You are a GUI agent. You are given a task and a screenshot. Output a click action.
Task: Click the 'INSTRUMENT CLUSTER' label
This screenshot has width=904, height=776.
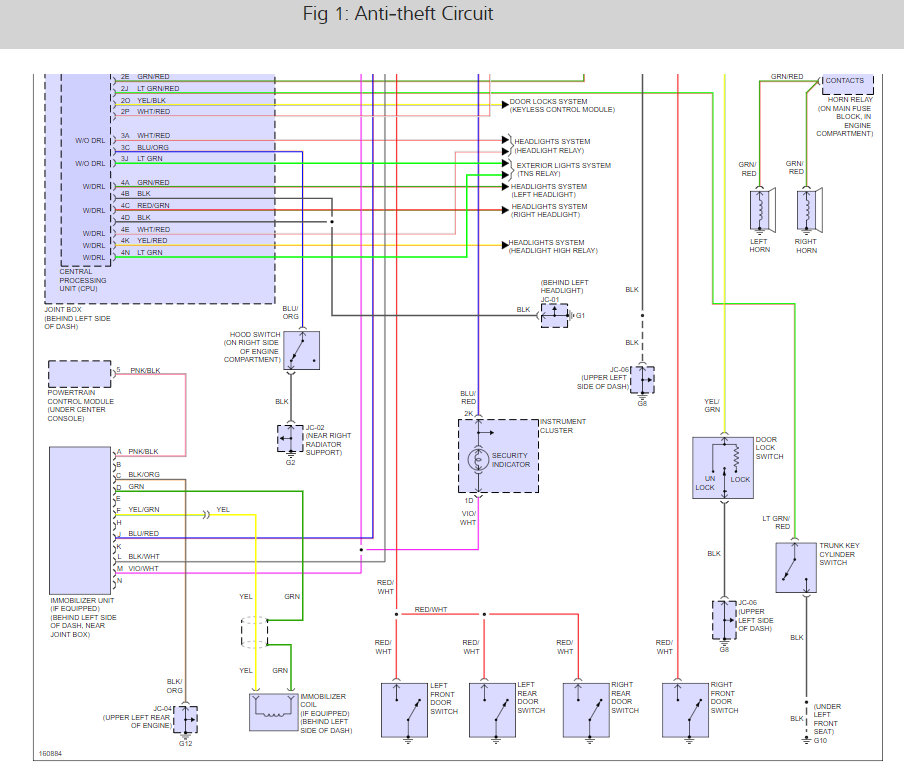click(563, 426)
